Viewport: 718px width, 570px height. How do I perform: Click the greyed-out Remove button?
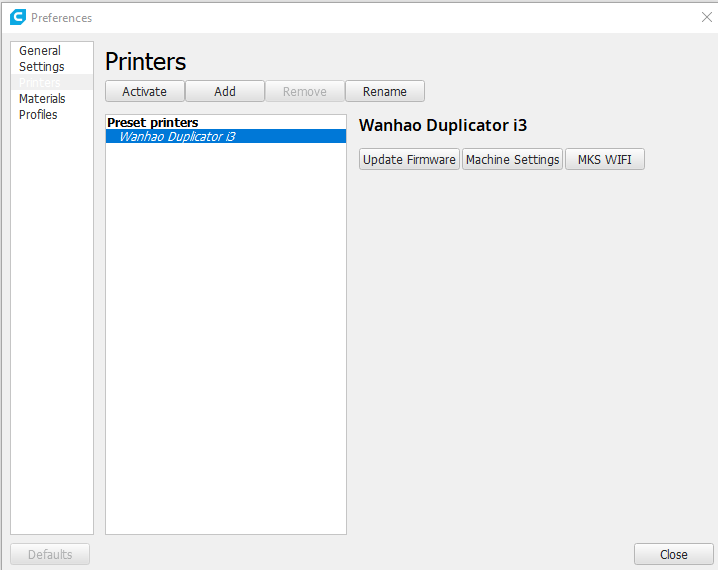point(305,91)
